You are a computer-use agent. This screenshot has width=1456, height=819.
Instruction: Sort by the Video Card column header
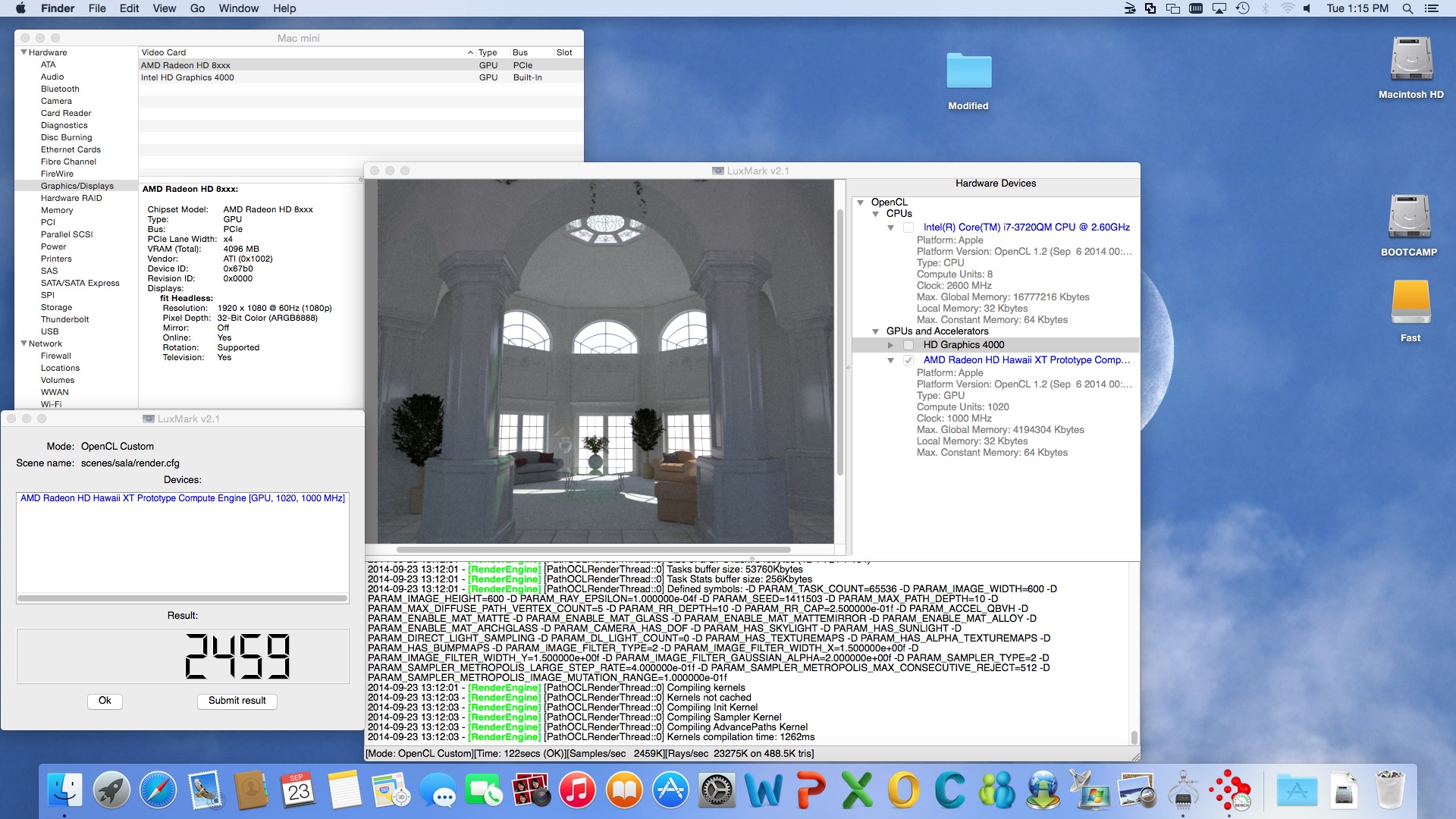(x=307, y=52)
